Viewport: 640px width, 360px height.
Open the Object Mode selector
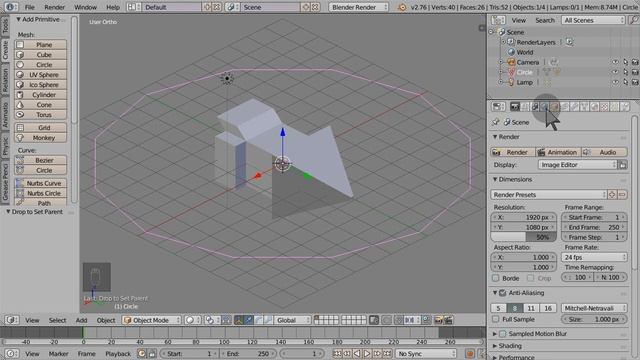pos(151,320)
